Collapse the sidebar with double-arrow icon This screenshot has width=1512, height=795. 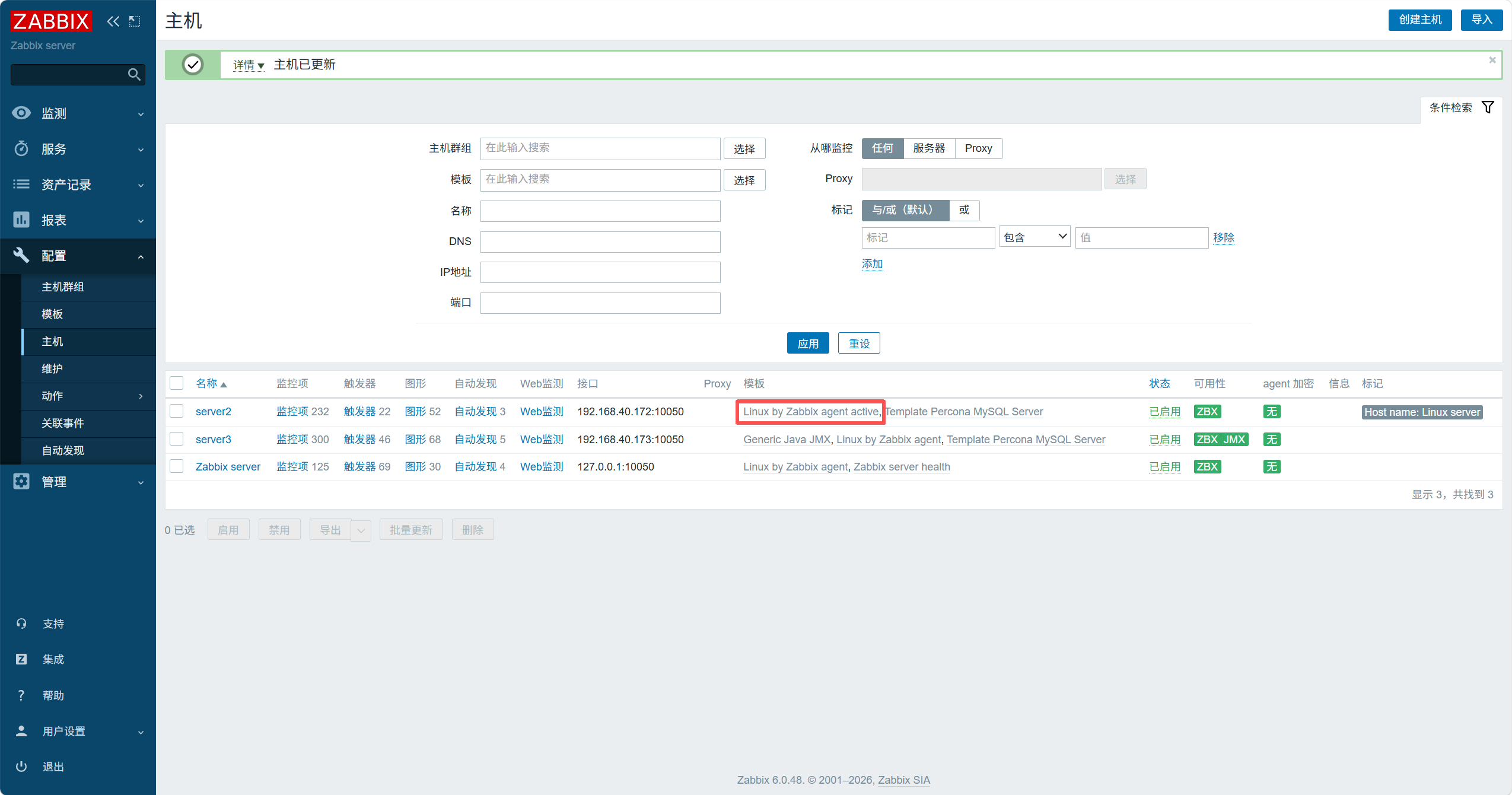click(113, 21)
